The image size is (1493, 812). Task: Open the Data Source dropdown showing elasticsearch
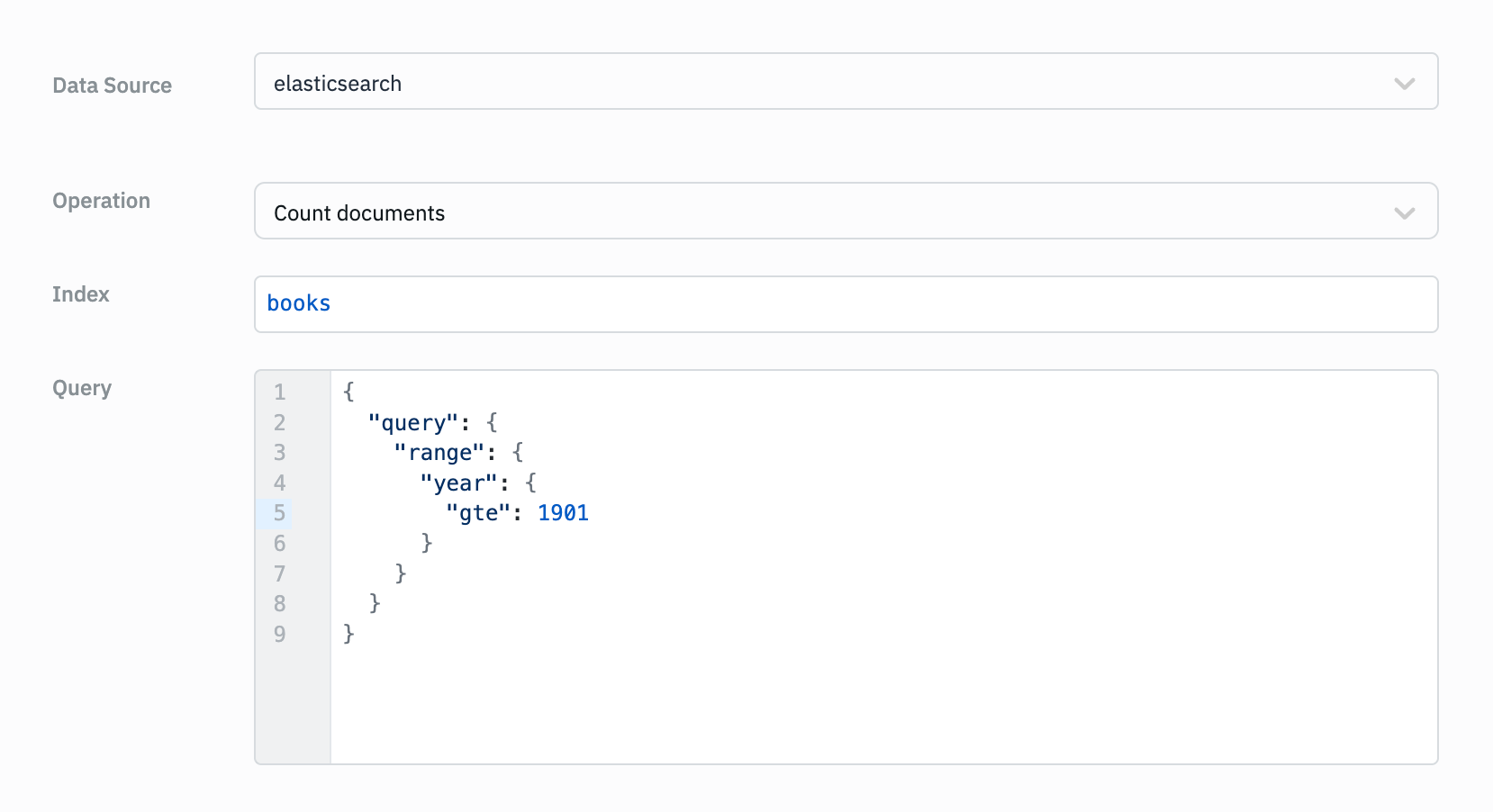tap(810, 82)
